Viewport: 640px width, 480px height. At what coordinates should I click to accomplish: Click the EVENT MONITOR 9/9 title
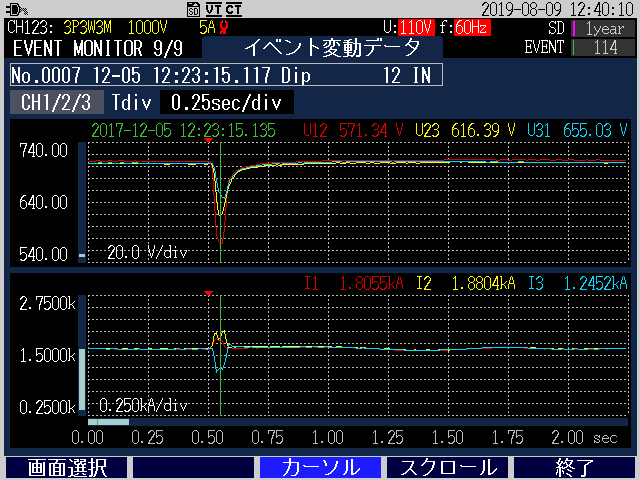coord(98,48)
